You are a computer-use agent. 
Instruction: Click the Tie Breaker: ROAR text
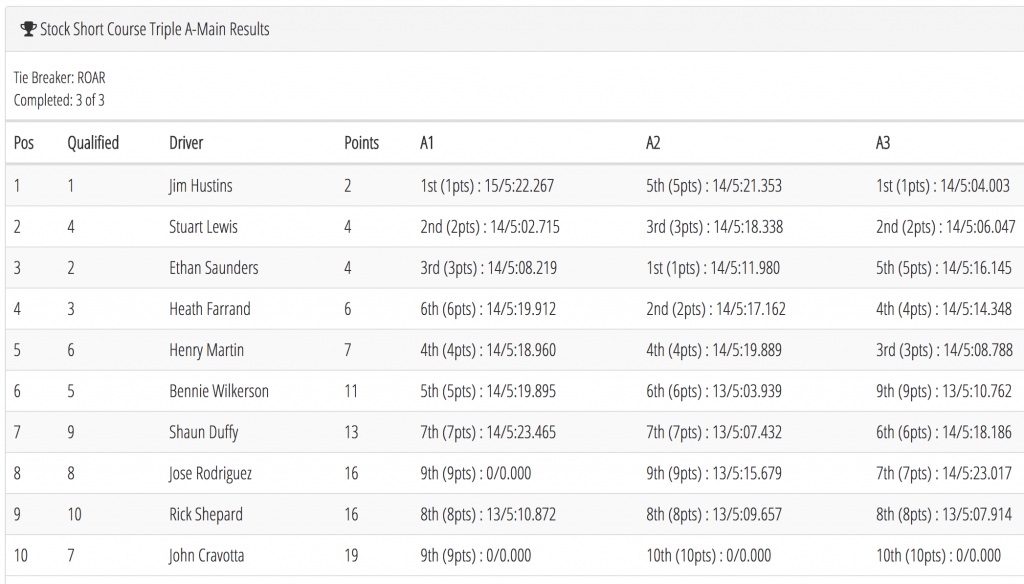coord(59,78)
